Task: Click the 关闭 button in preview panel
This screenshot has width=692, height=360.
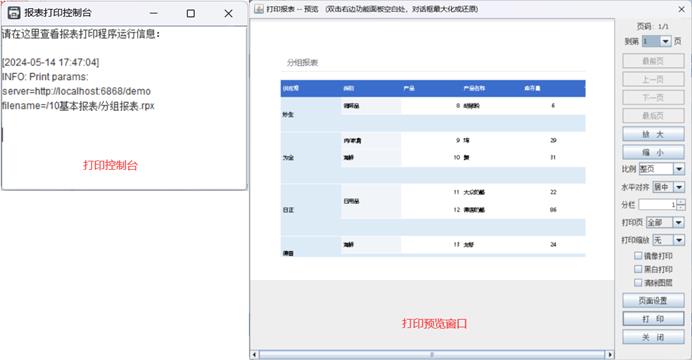Action: pos(653,338)
